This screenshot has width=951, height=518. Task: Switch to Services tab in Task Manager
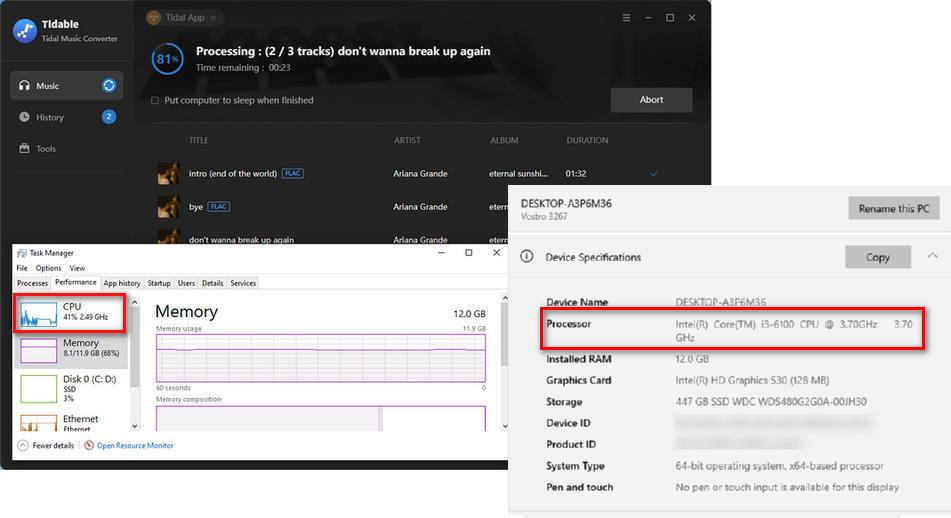tap(243, 283)
